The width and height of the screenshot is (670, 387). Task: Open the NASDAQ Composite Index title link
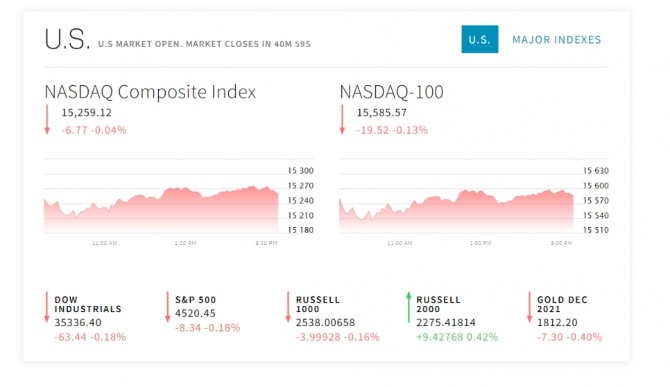click(150, 92)
